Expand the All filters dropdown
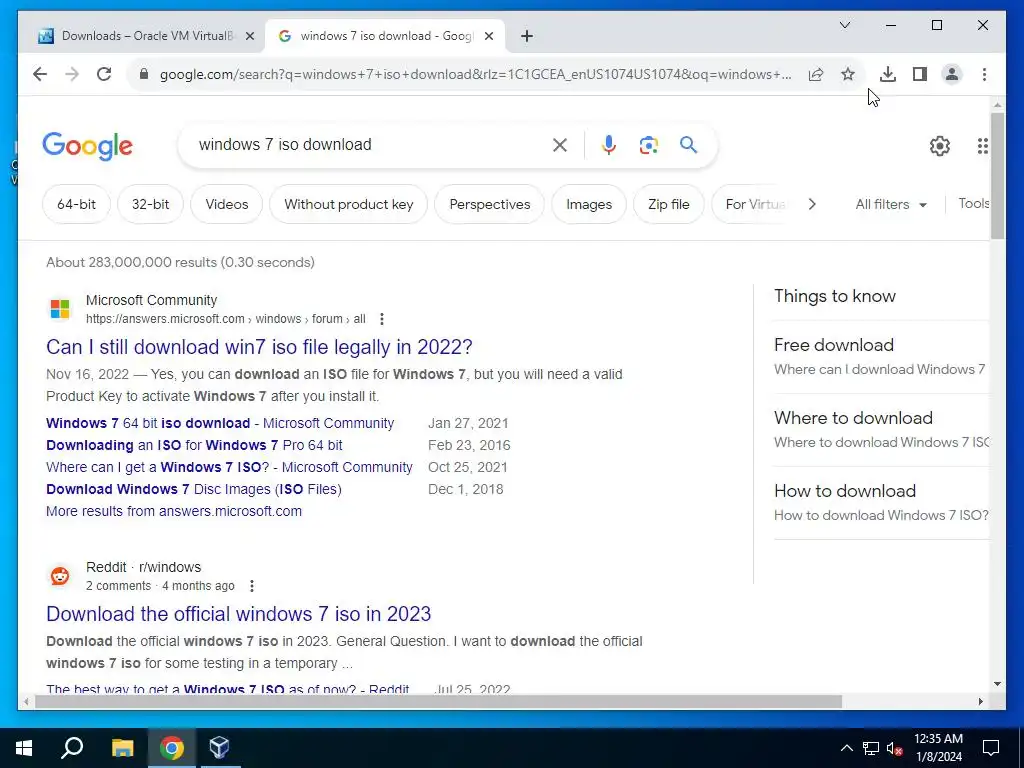The image size is (1024, 768). click(x=891, y=204)
